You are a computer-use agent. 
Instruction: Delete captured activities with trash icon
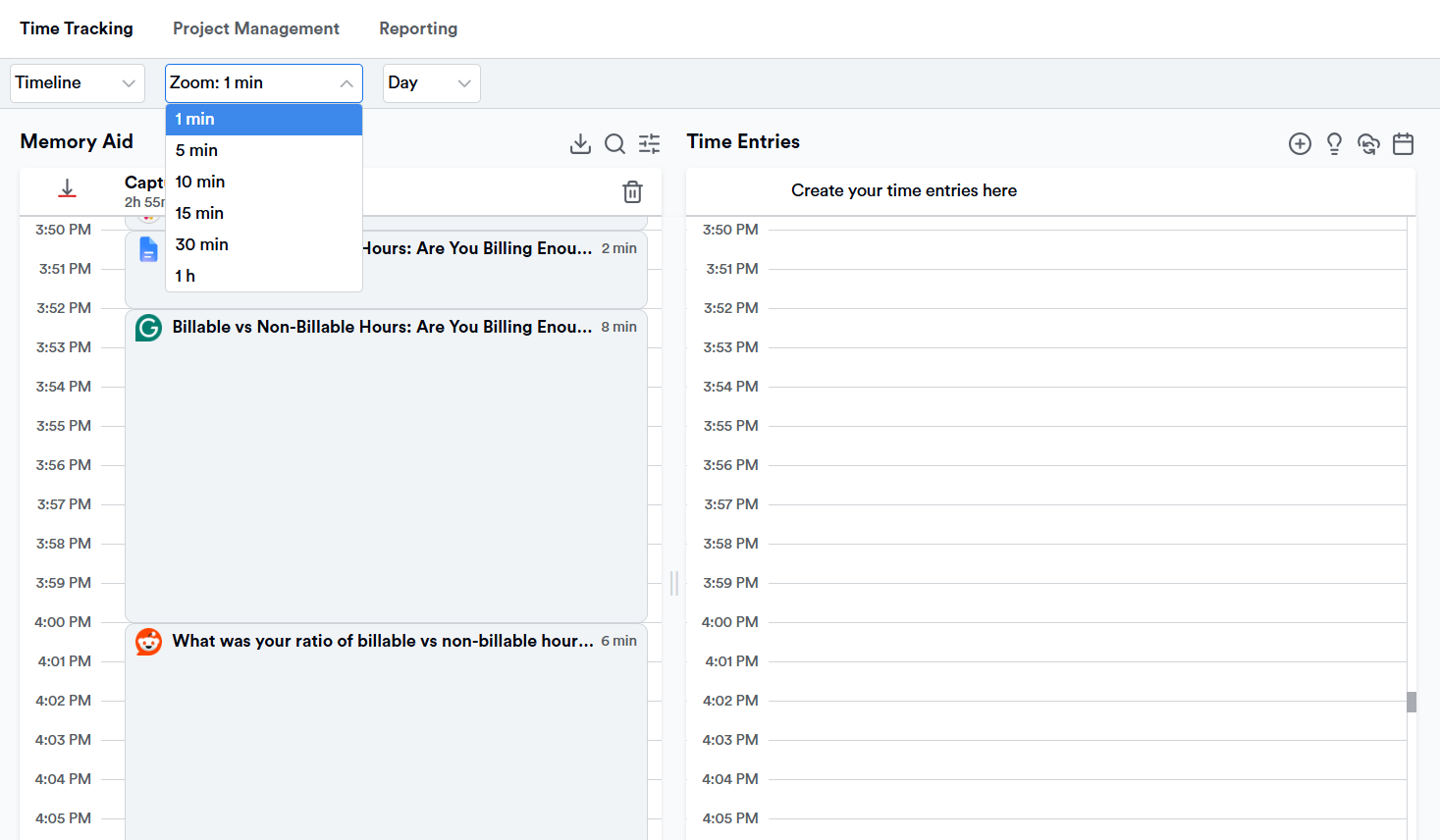[x=633, y=191]
